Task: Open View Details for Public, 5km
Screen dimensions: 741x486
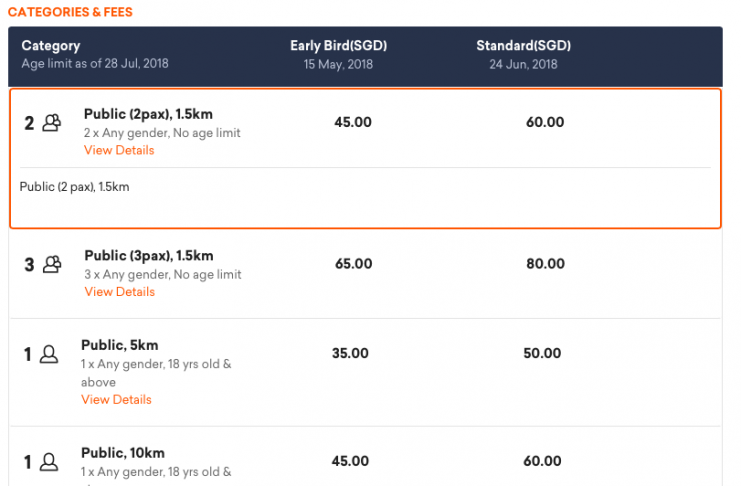Action: [x=116, y=399]
